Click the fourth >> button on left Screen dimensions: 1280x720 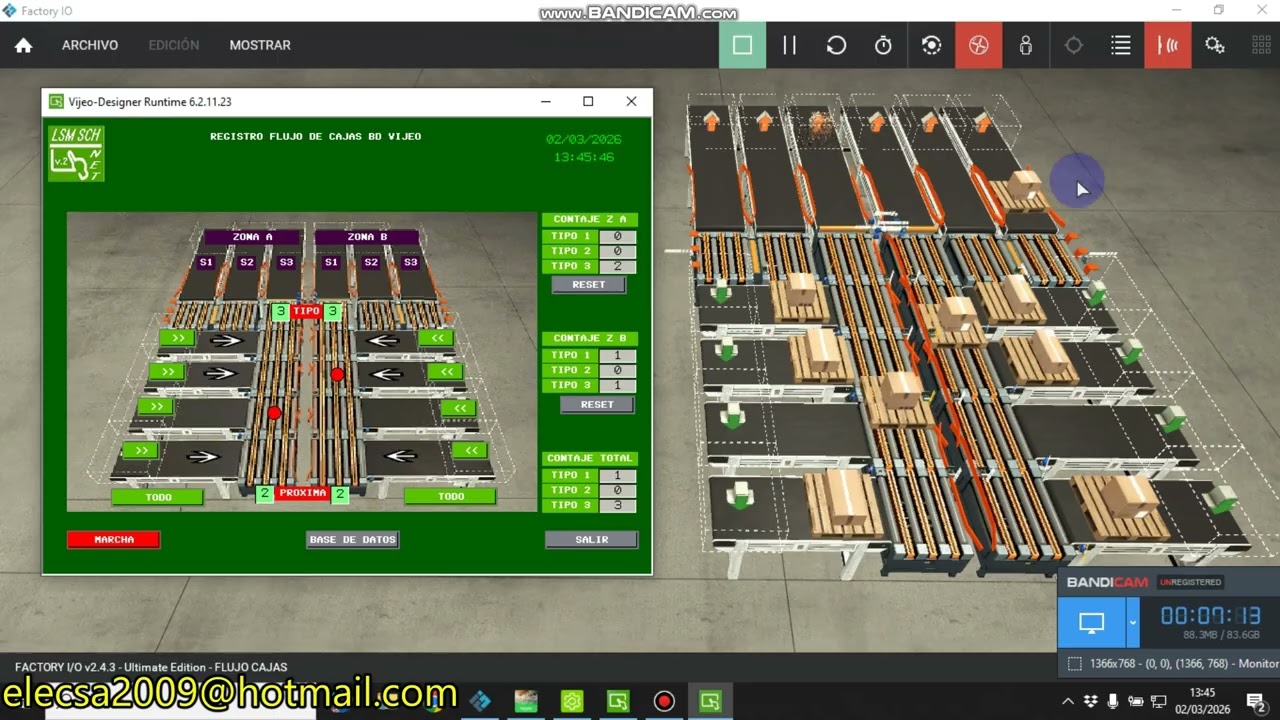click(x=141, y=451)
